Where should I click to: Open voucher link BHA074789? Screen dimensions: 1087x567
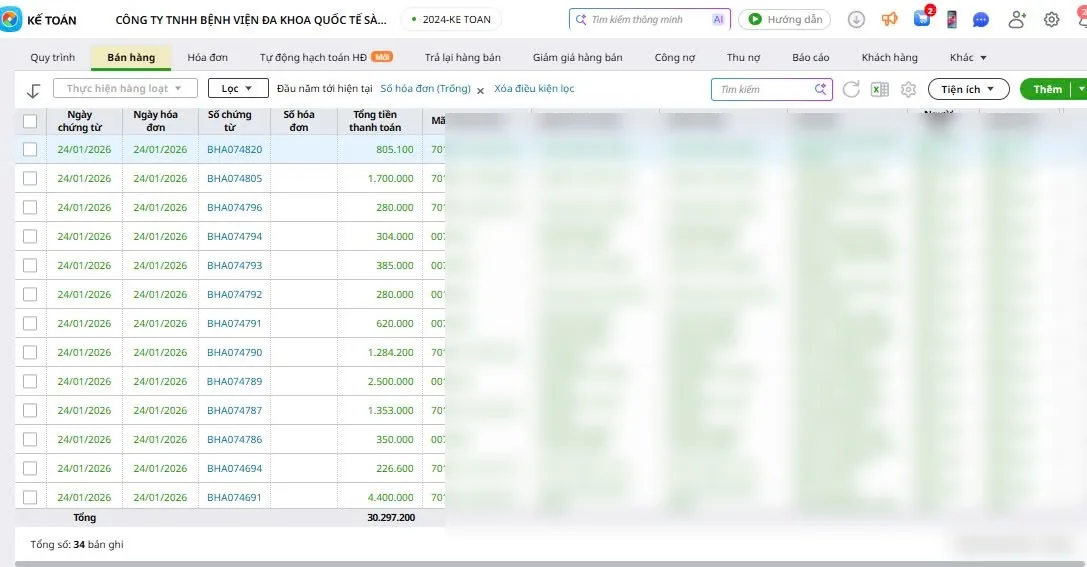(x=234, y=381)
